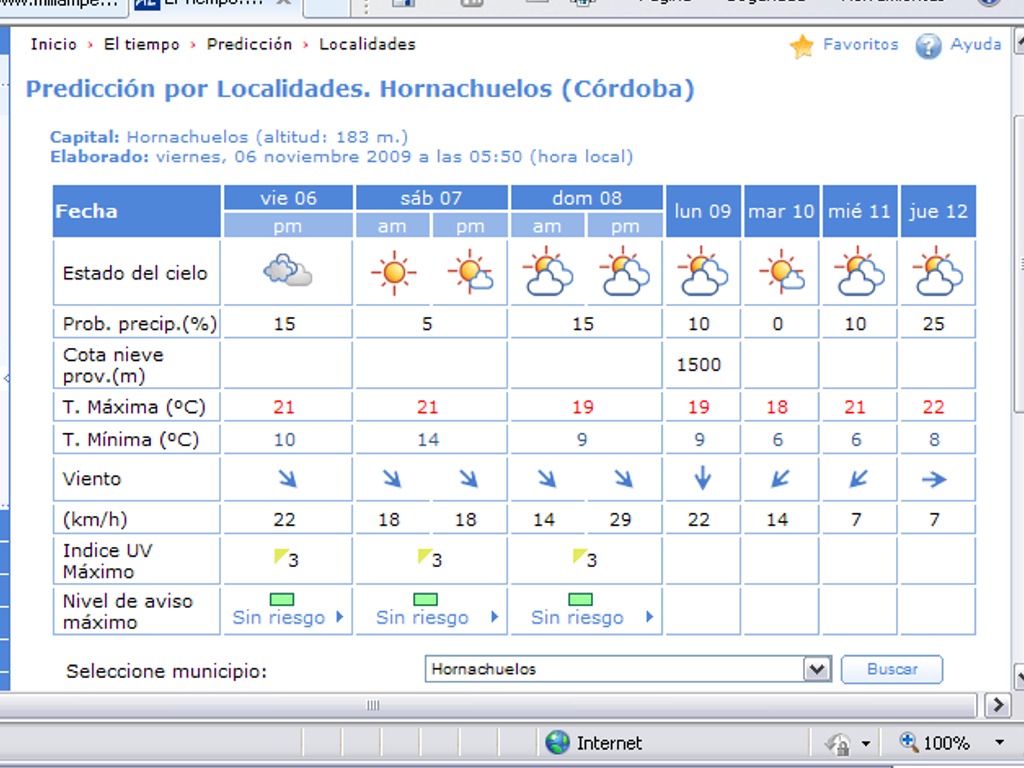Click Monday 09 wind direction arrow
Viewport: 1024px width, 768px height.
point(702,479)
